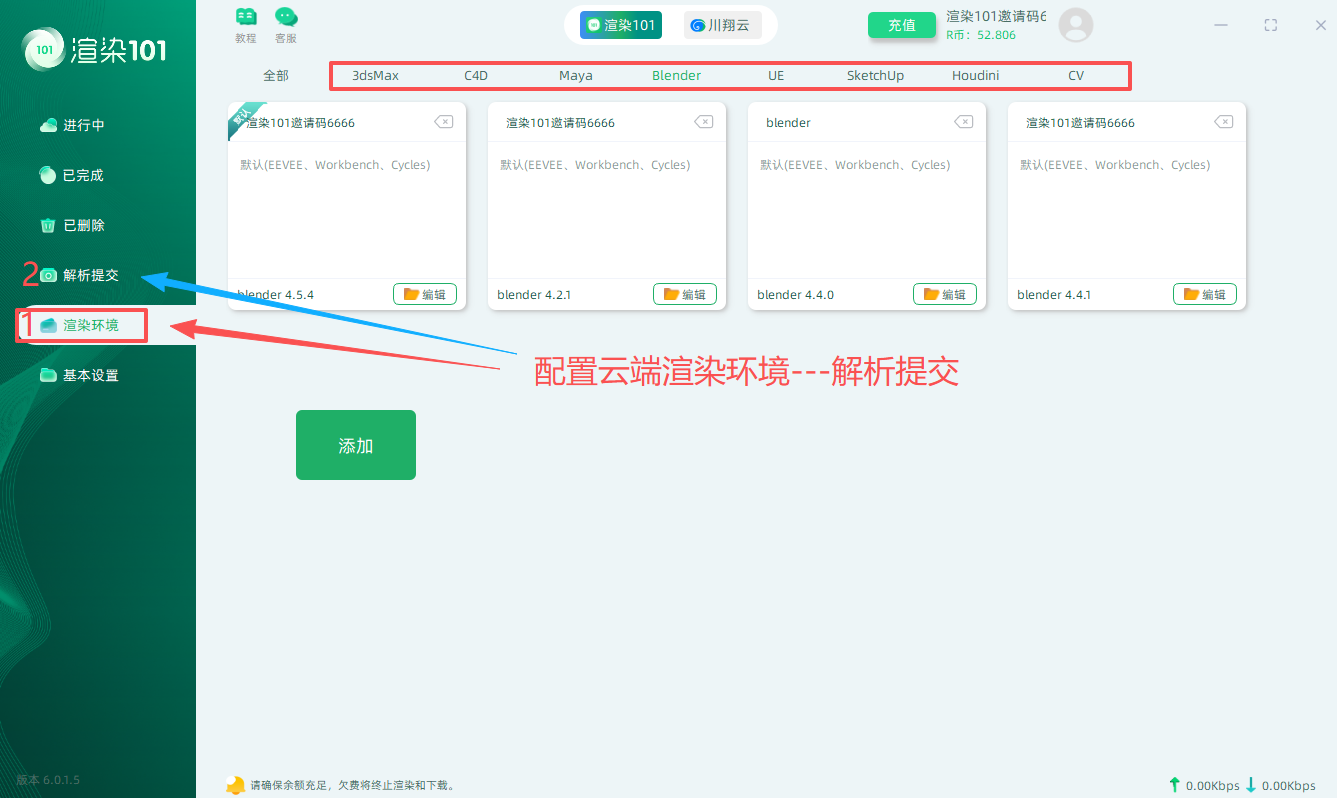Select the 全部 tab
This screenshot has height=798, width=1337.
coord(276,76)
